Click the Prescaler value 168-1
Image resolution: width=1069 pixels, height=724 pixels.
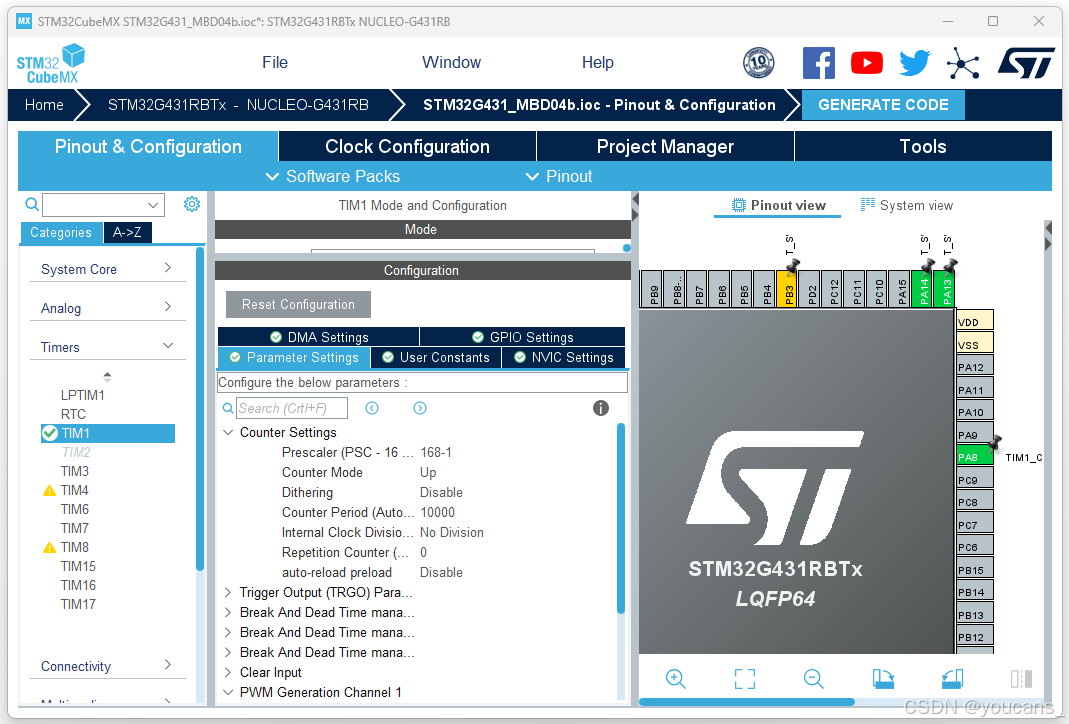[436, 452]
